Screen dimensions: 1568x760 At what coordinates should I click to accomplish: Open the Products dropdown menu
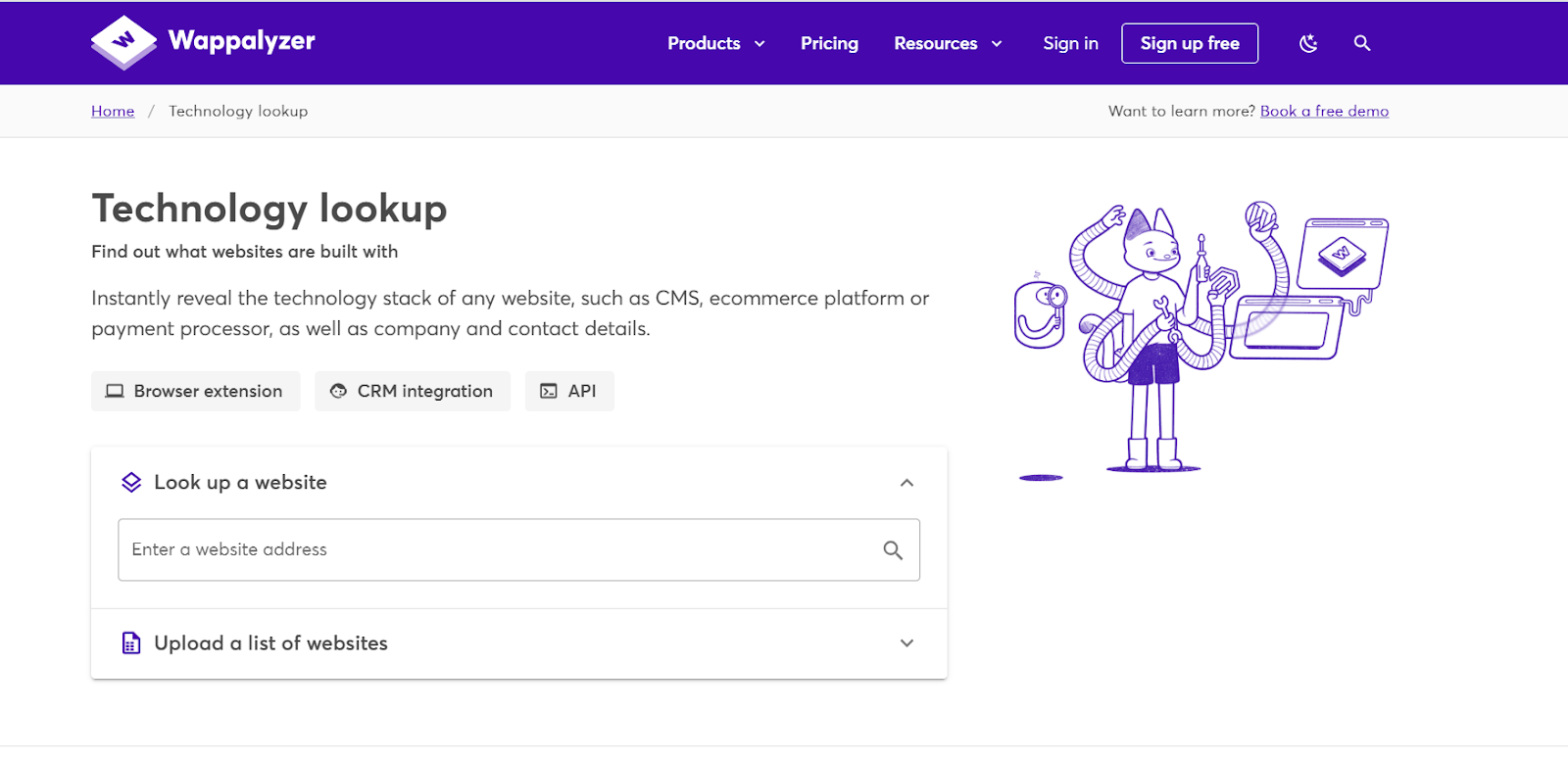[x=716, y=43]
